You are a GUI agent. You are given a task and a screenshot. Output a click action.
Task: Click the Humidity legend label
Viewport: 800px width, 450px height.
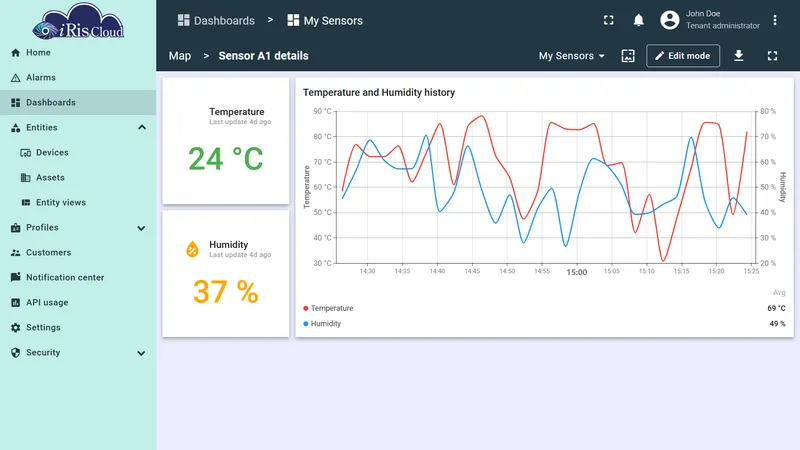(x=326, y=323)
